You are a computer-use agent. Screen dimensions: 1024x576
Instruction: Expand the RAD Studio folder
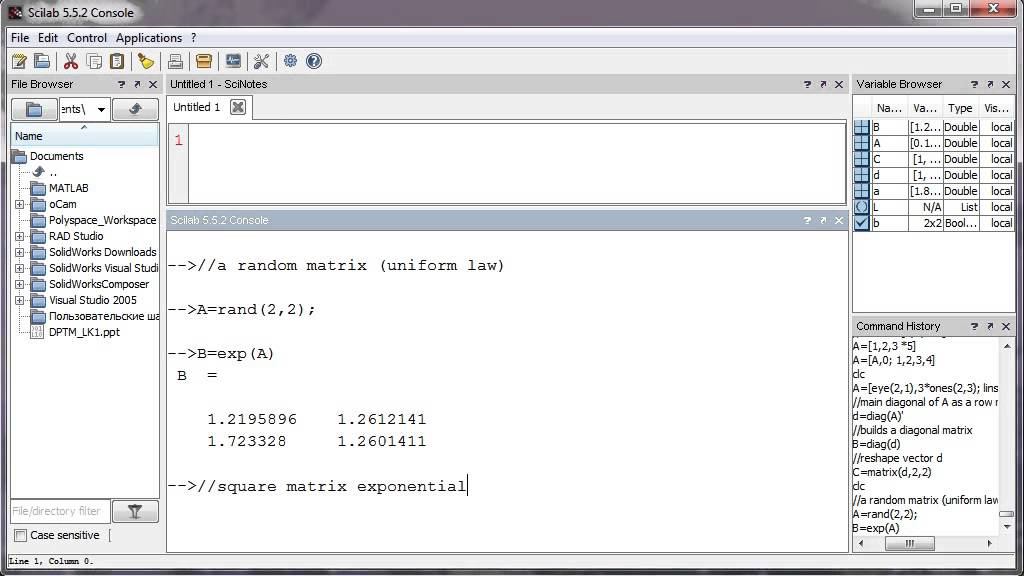coord(20,236)
